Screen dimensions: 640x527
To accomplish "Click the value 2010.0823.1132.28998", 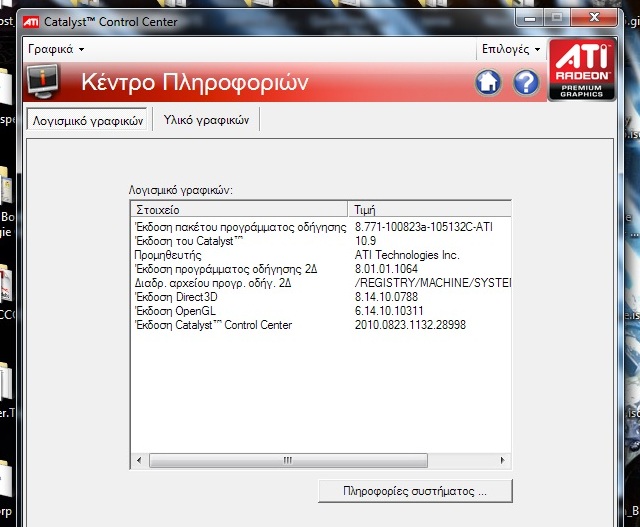I will pyautogui.click(x=410, y=325).
